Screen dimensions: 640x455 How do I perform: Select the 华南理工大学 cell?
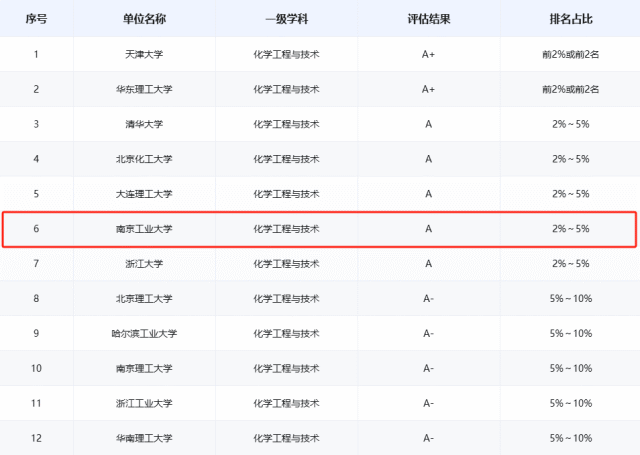coord(144,438)
